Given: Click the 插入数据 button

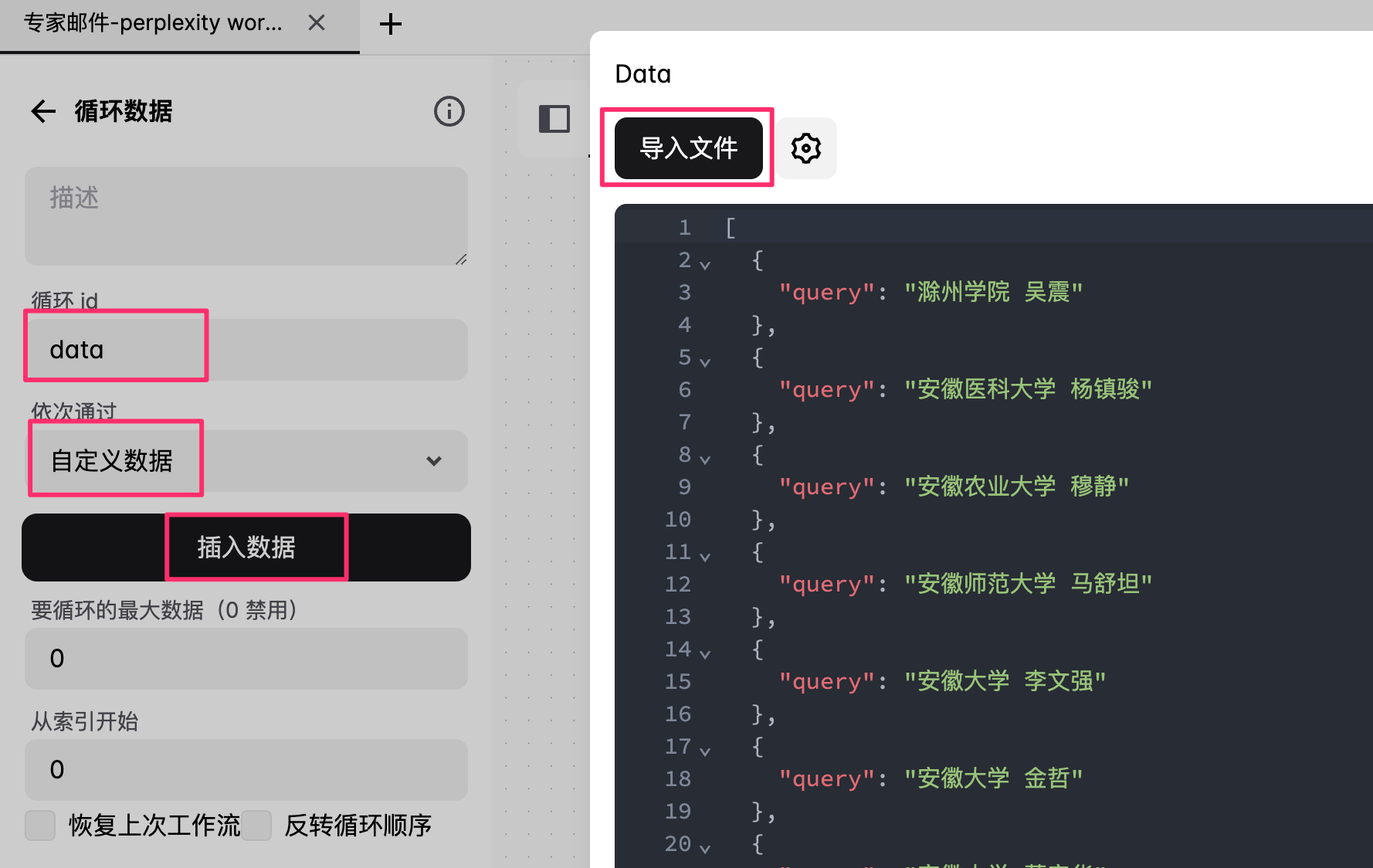Looking at the screenshot, I should pyautogui.click(x=246, y=548).
